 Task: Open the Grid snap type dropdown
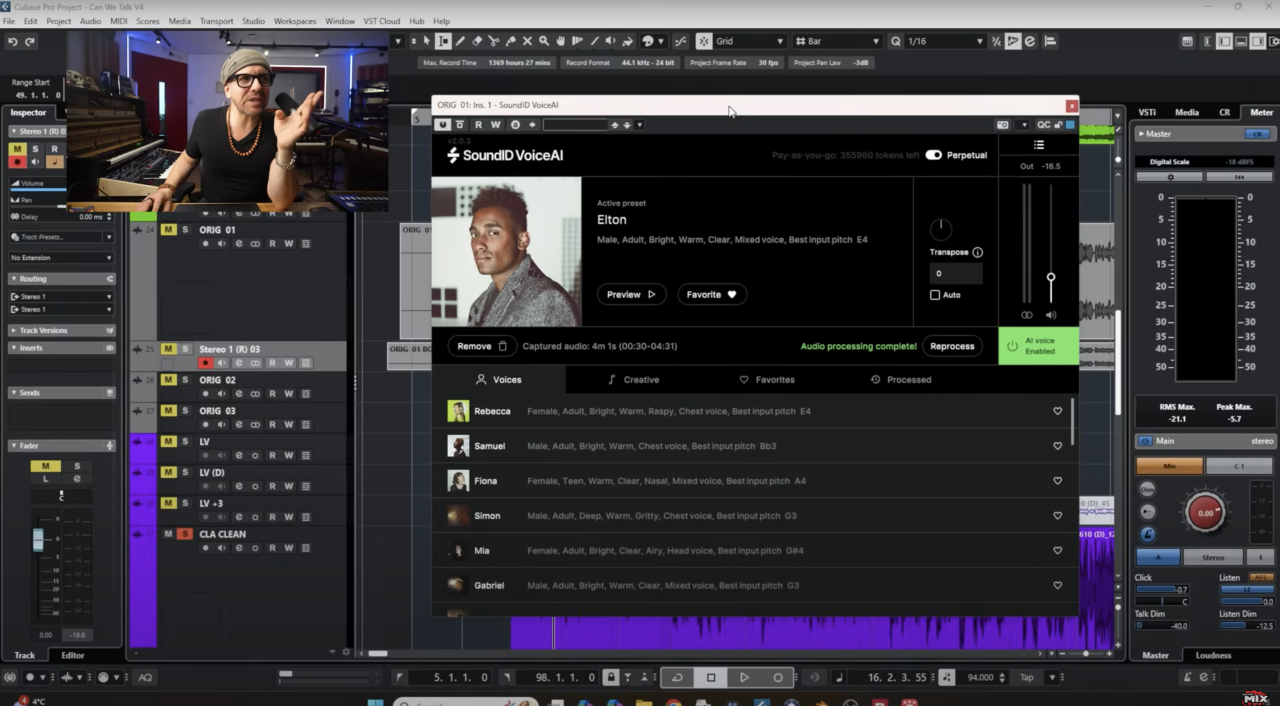(747, 41)
